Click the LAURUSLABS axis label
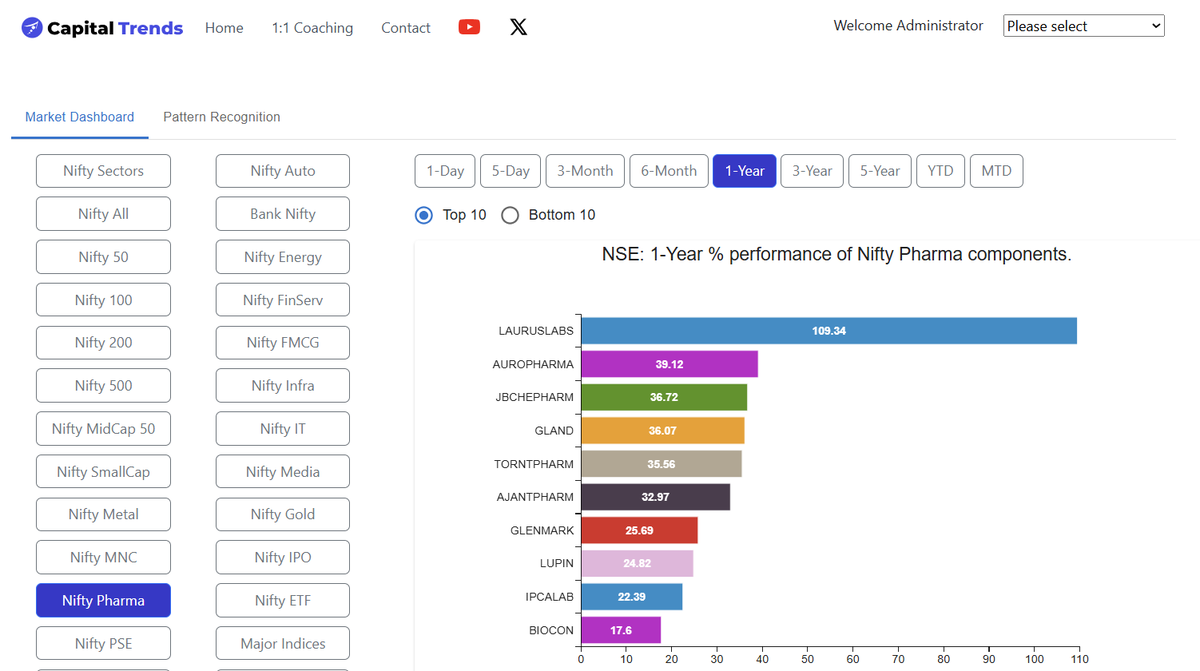The height and width of the screenshot is (671, 1200). pos(536,331)
